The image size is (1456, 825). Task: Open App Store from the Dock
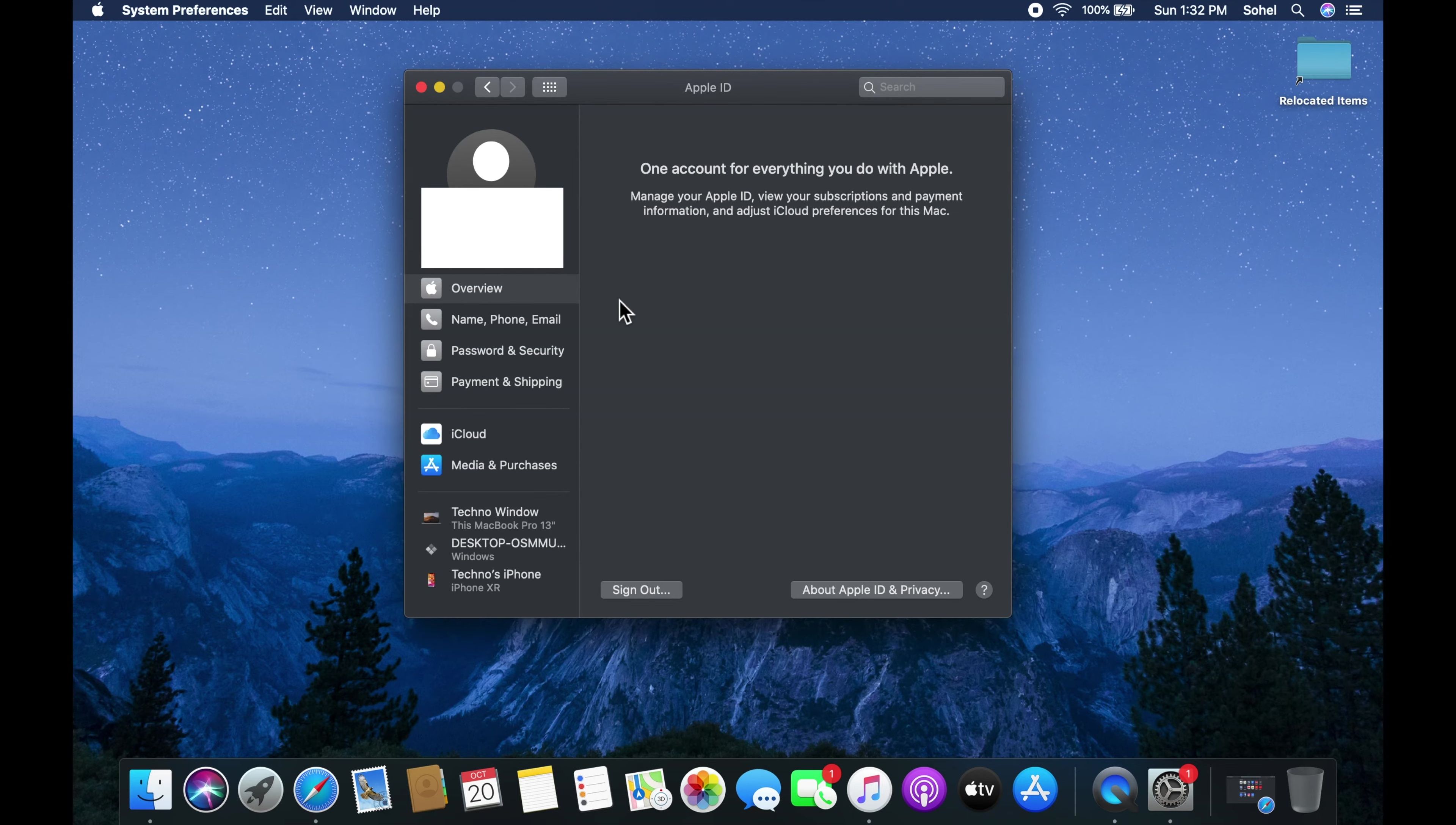(x=1036, y=789)
